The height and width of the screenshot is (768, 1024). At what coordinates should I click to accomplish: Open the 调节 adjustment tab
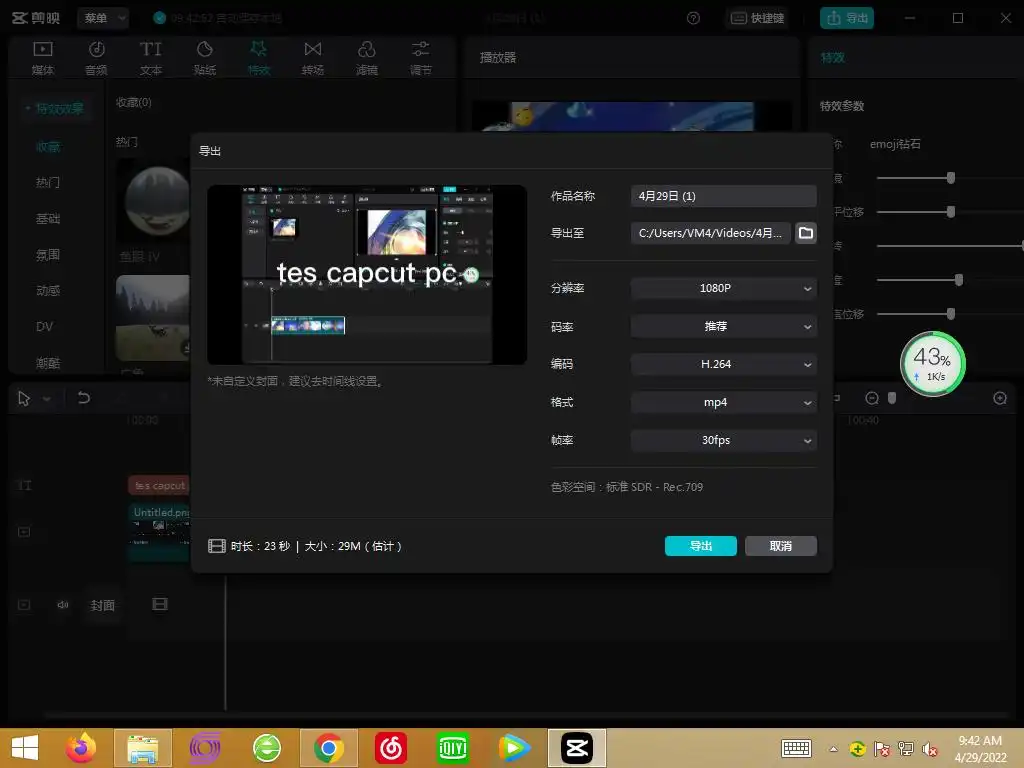click(421, 57)
